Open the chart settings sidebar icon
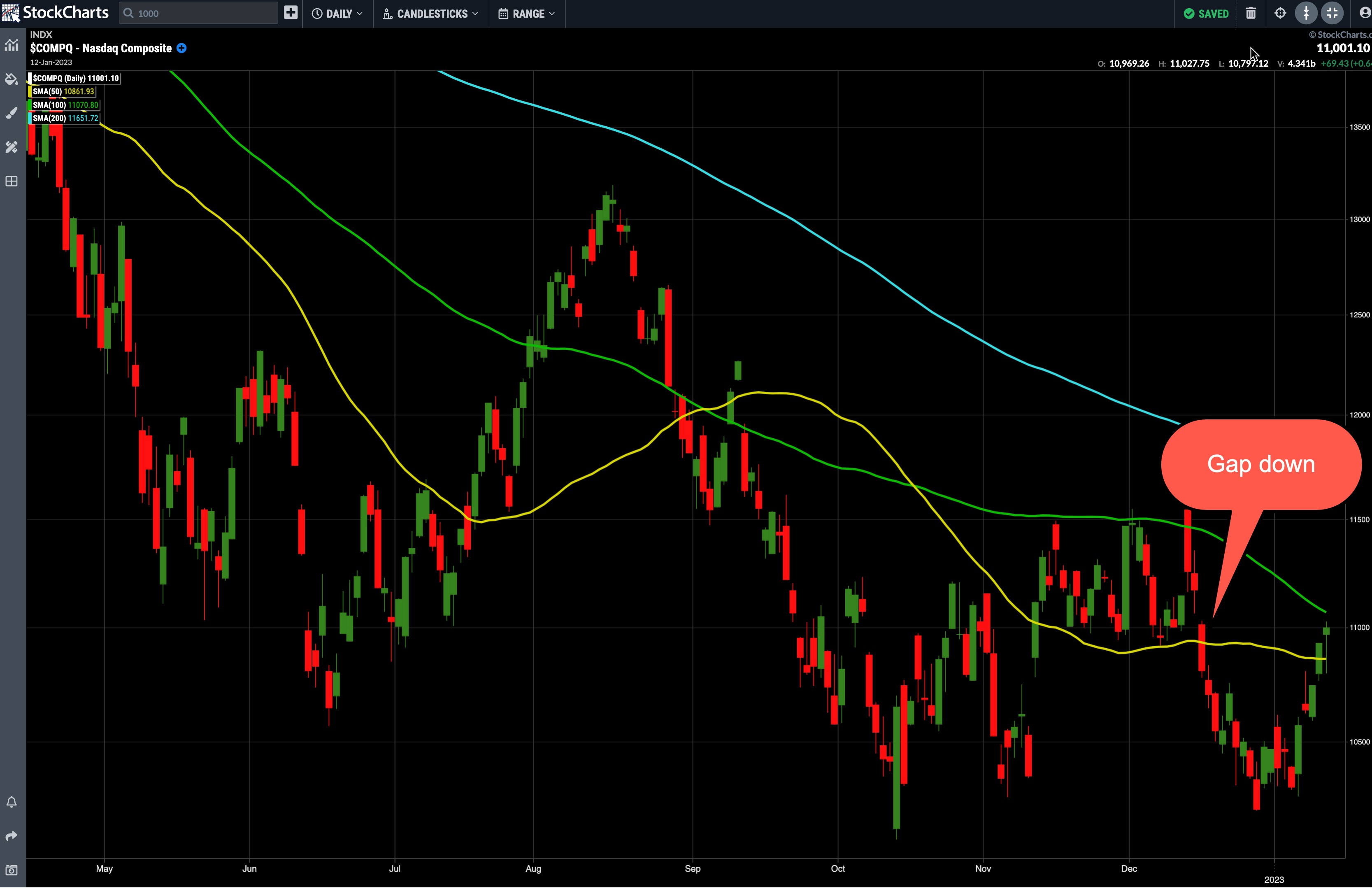This screenshot has width=1372, height=889. pos(12,45)
